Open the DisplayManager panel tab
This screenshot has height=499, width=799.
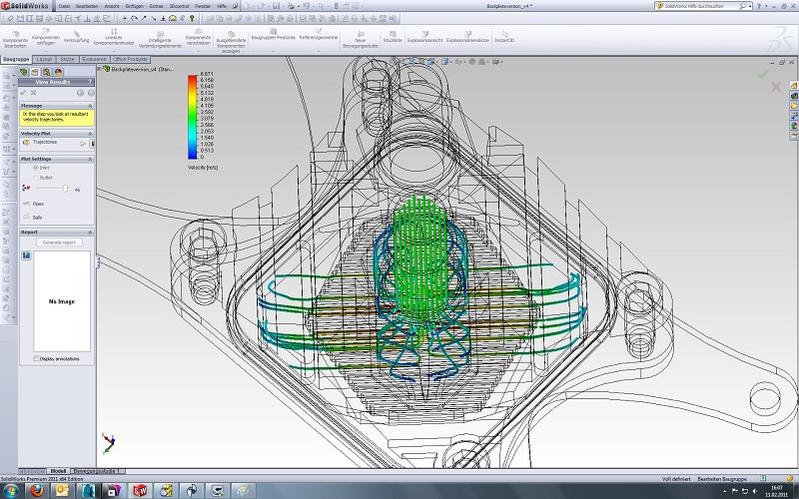[x=58, y=72]
